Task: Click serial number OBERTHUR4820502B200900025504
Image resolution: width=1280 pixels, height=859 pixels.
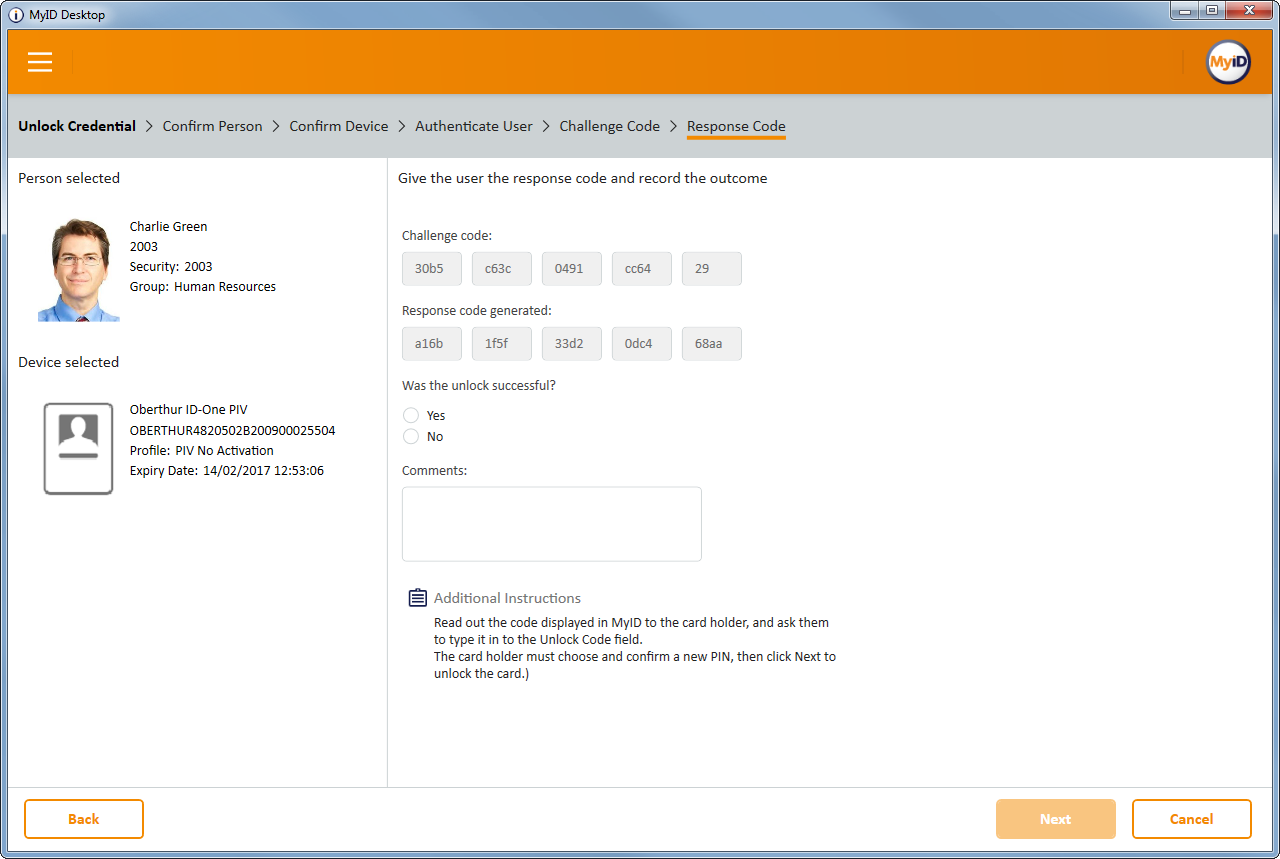Action: coord(233,431)
